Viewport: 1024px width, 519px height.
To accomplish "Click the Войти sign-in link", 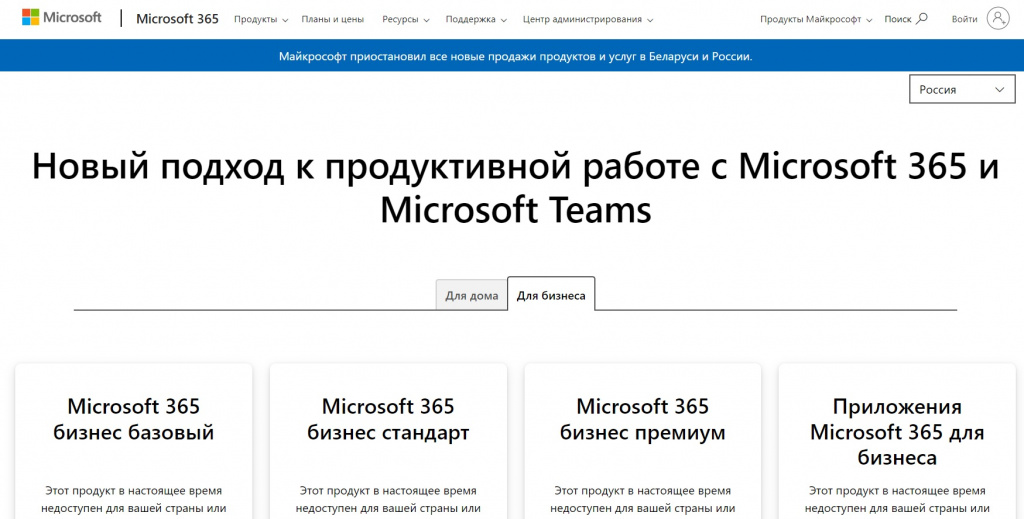I will coord(964,20).
